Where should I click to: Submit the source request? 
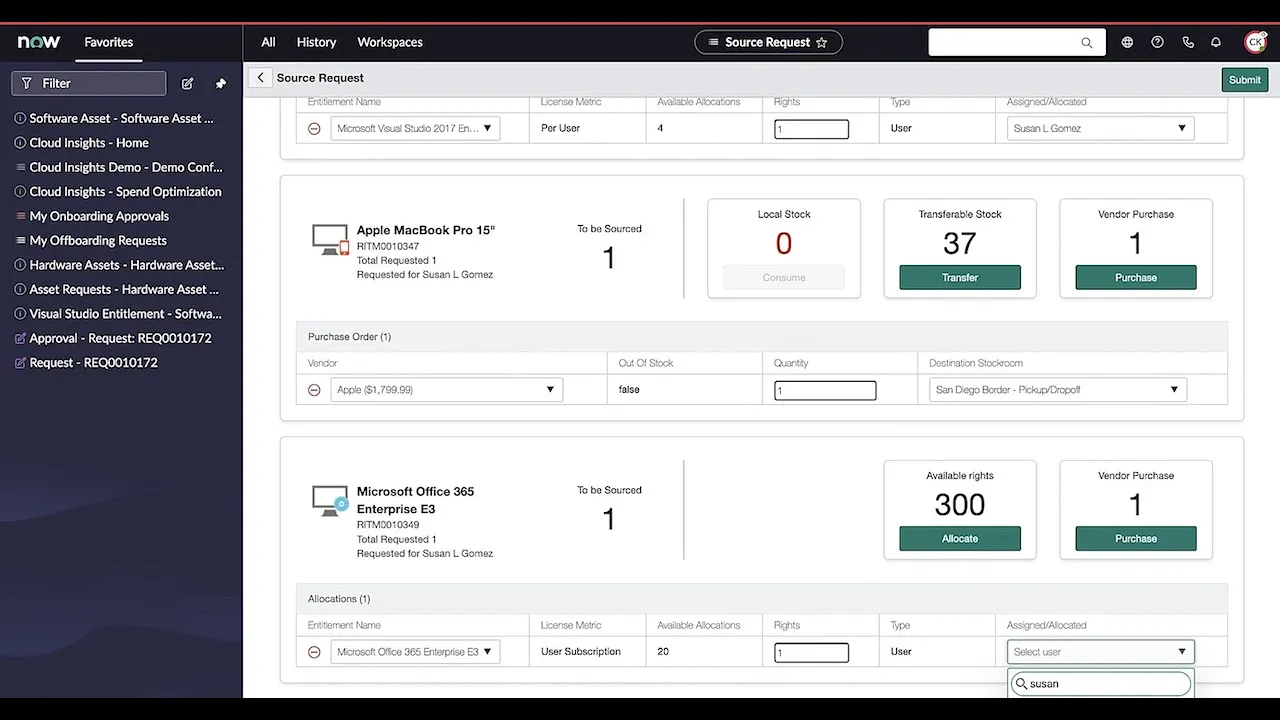pos(1245,80)
